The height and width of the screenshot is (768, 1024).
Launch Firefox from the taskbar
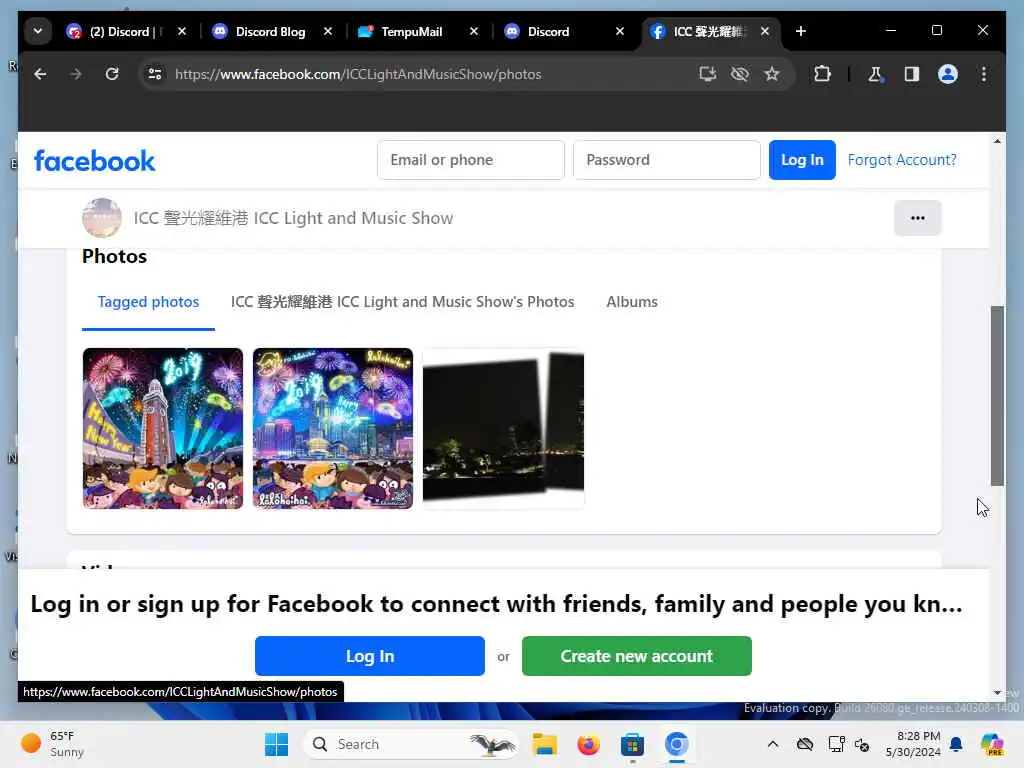pyautogui.click(x=588, y=744)
